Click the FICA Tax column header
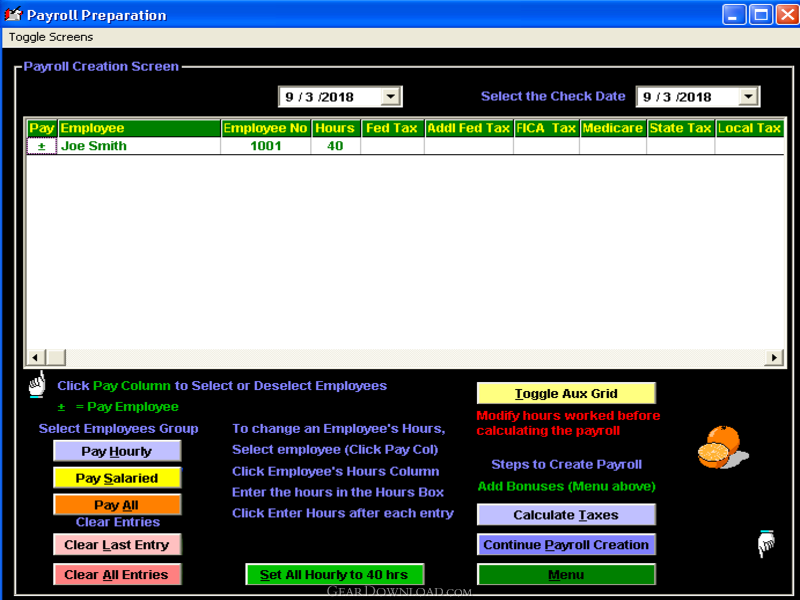This screenshot has height=600, width=800. [546, 128]
